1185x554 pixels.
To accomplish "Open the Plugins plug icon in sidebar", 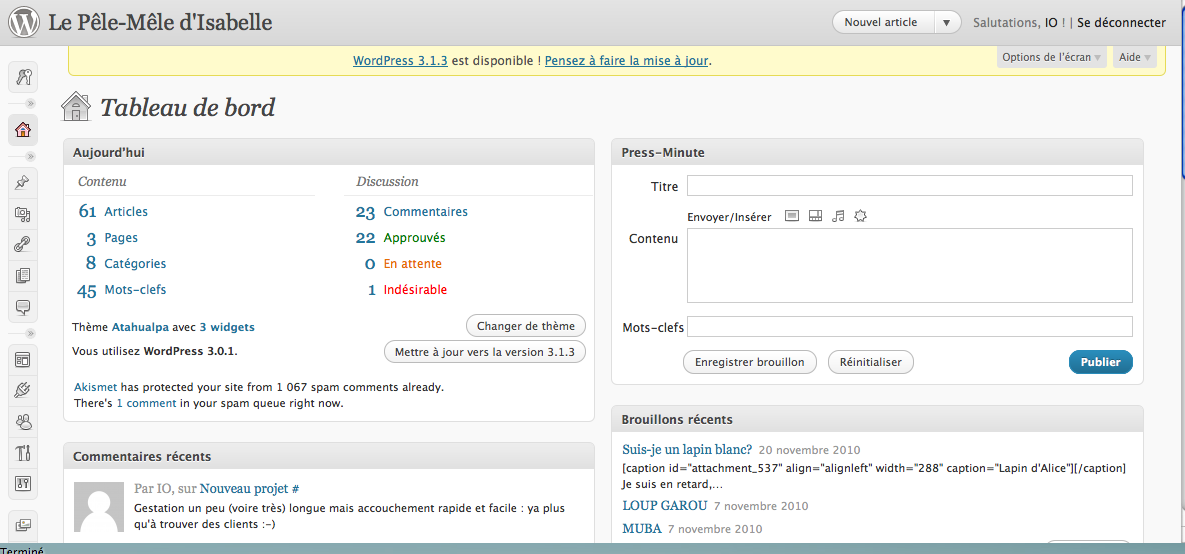I will [x=23, y=390].
